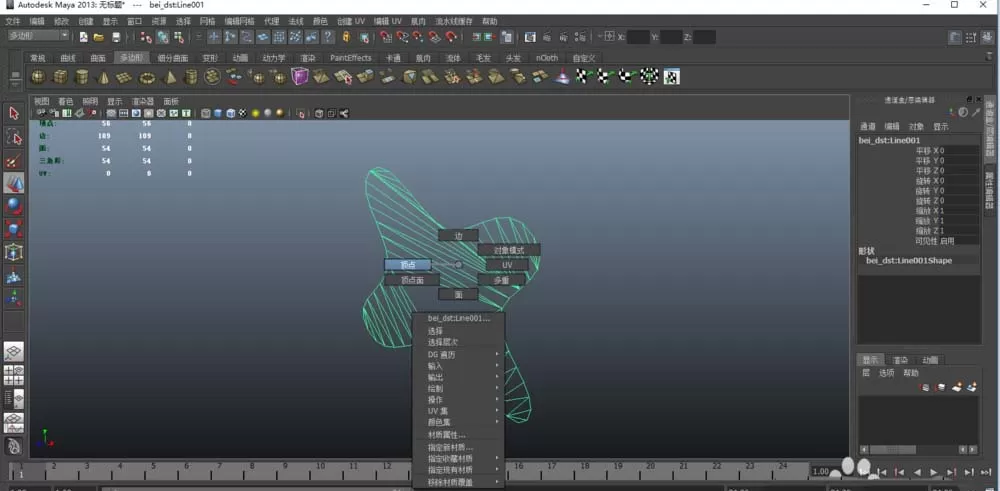Click the purple cube shelf icon
The height and width of the screenshot is (491, 1000).
click(299, 77)
